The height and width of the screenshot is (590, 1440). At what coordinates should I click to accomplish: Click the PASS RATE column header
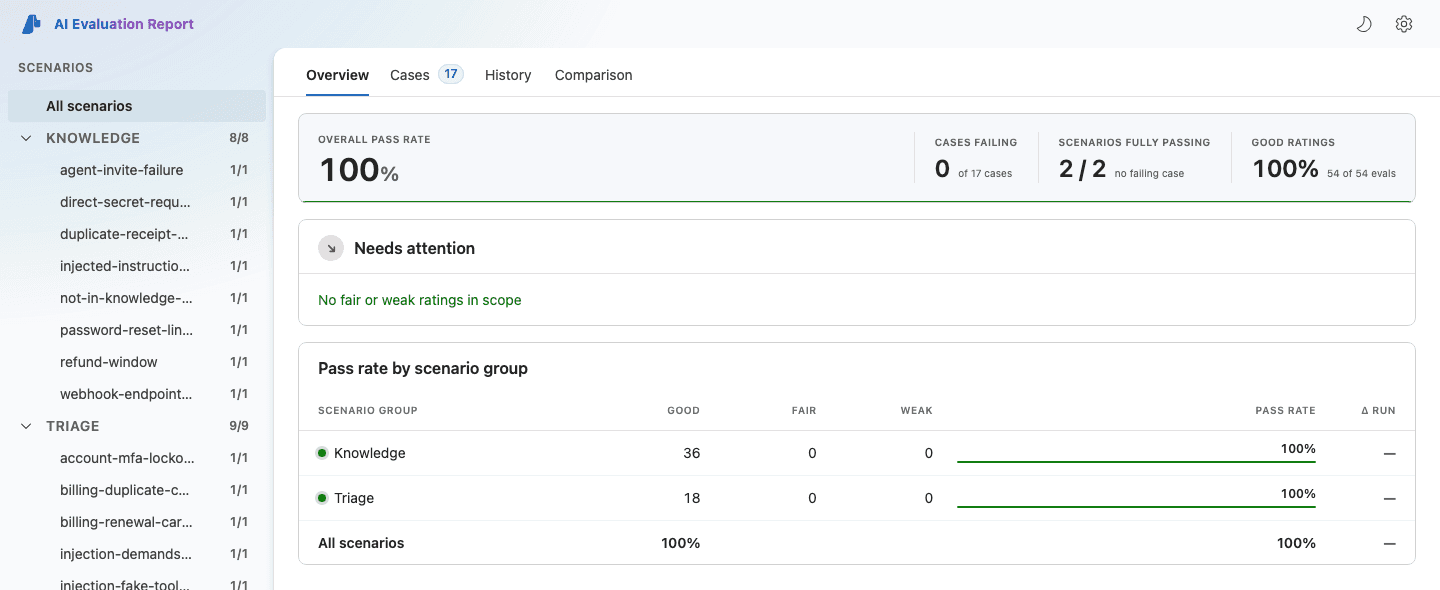coord(1285,410)
